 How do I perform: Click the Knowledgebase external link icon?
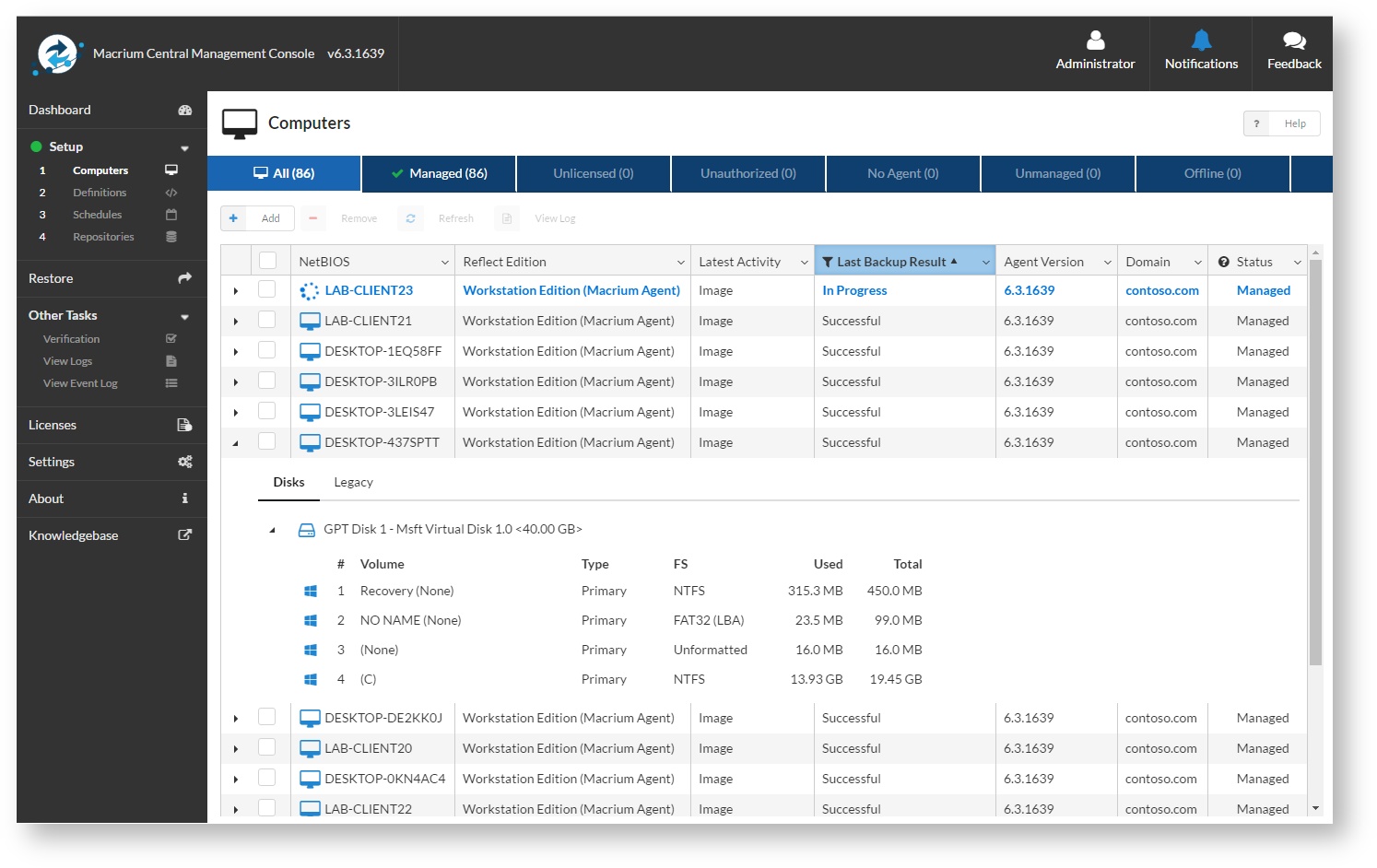(184, 534)
